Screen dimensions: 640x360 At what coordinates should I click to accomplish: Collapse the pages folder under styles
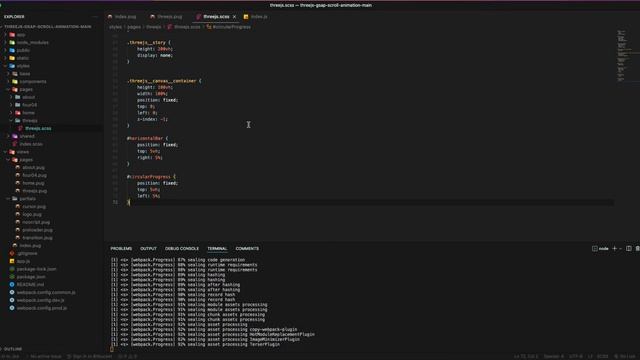pyautogui.click(x=8, y=89)
